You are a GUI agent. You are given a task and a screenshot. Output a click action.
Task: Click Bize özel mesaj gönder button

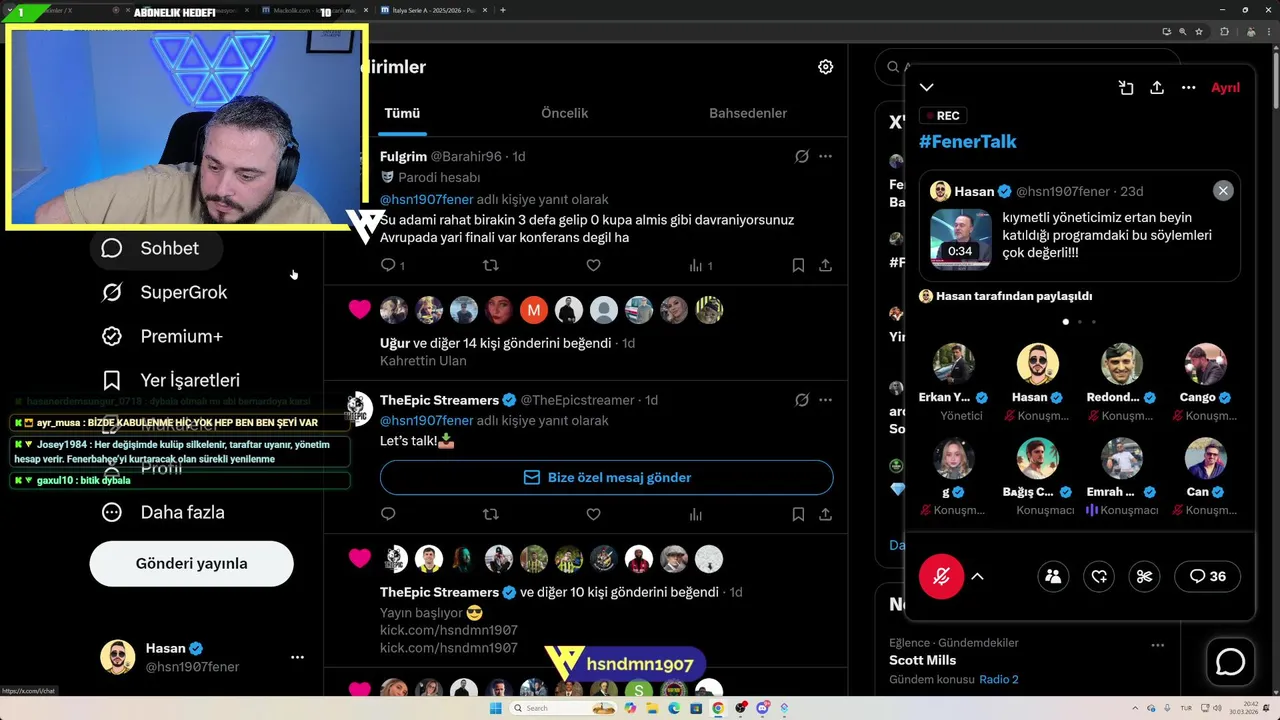click(x=606, y=477)
